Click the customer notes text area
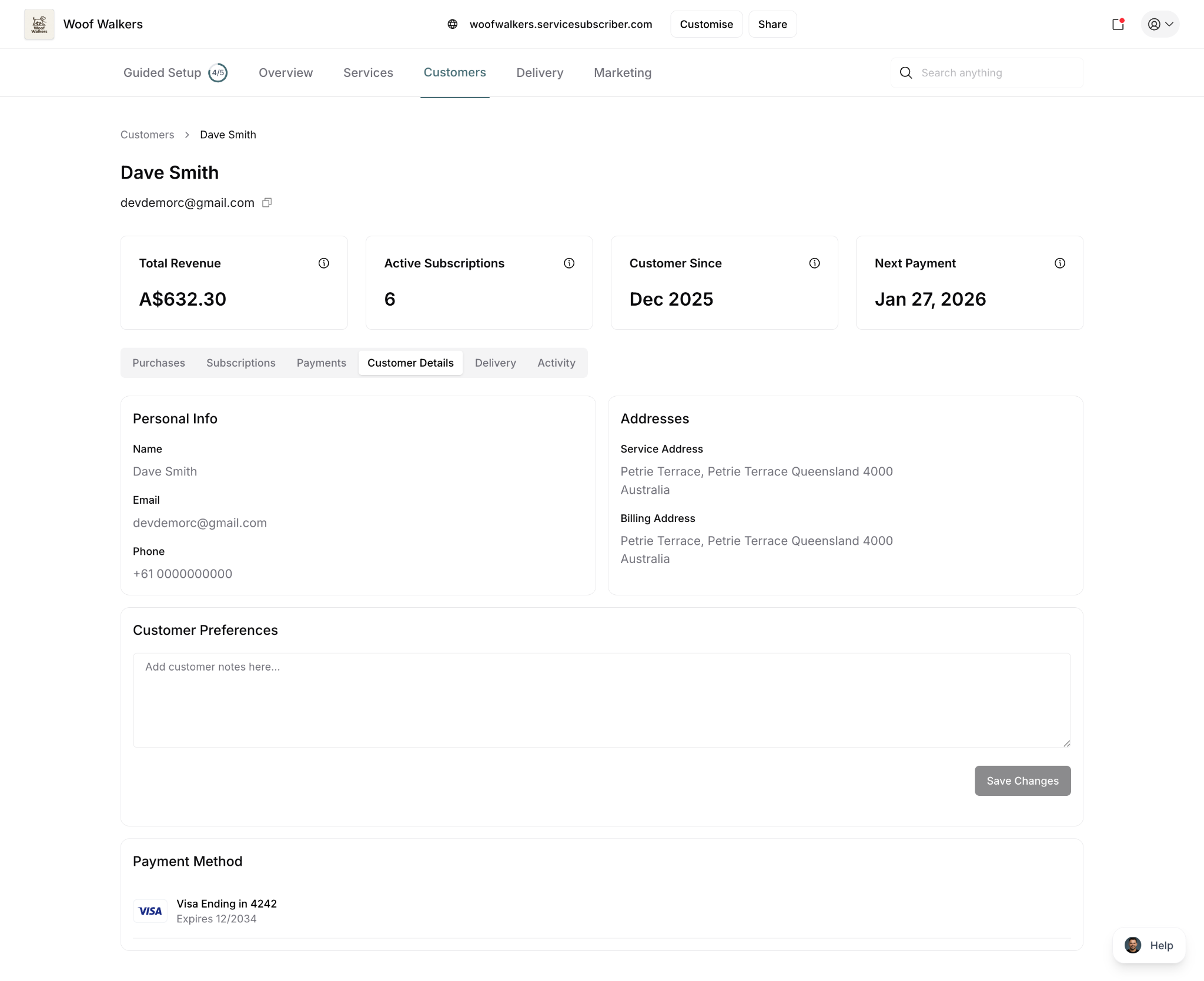Screen dimensions: 1204x981 tap(601, 699)
